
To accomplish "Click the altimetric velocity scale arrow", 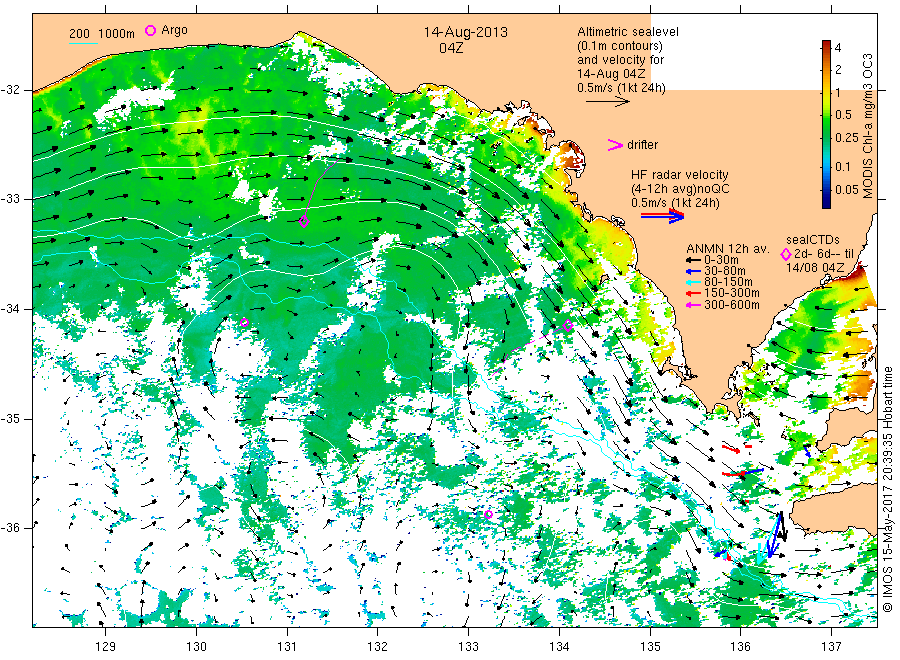I will pos(608,102).
